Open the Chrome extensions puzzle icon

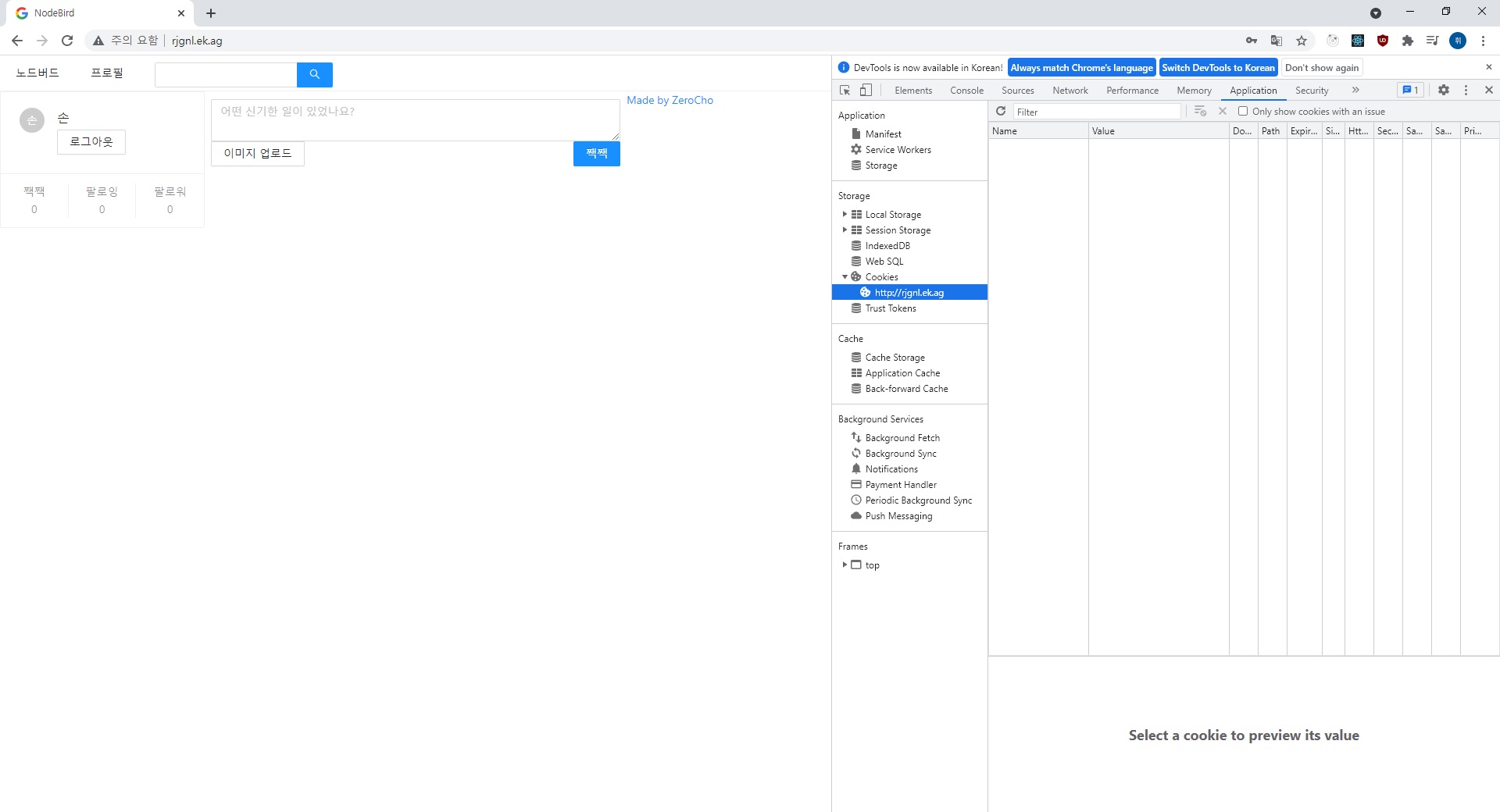point(1408,41)
